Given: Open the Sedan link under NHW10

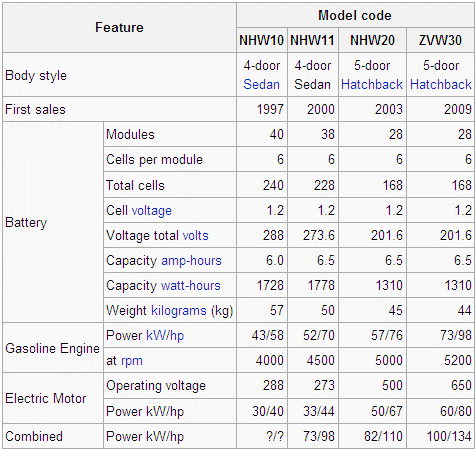Looking at the screenshot, I should pos(261,84).
